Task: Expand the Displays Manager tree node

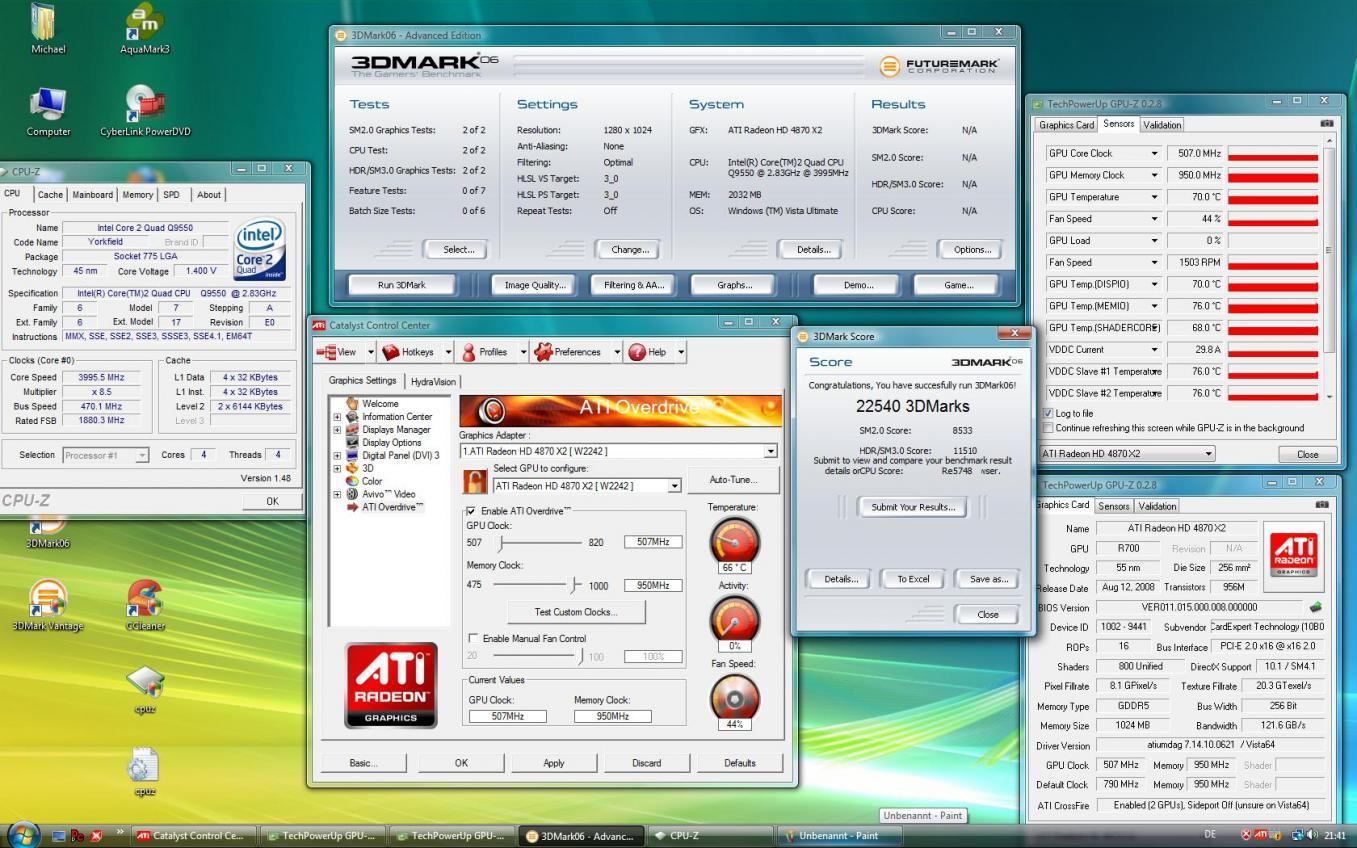Action: [x=338, y=430]
